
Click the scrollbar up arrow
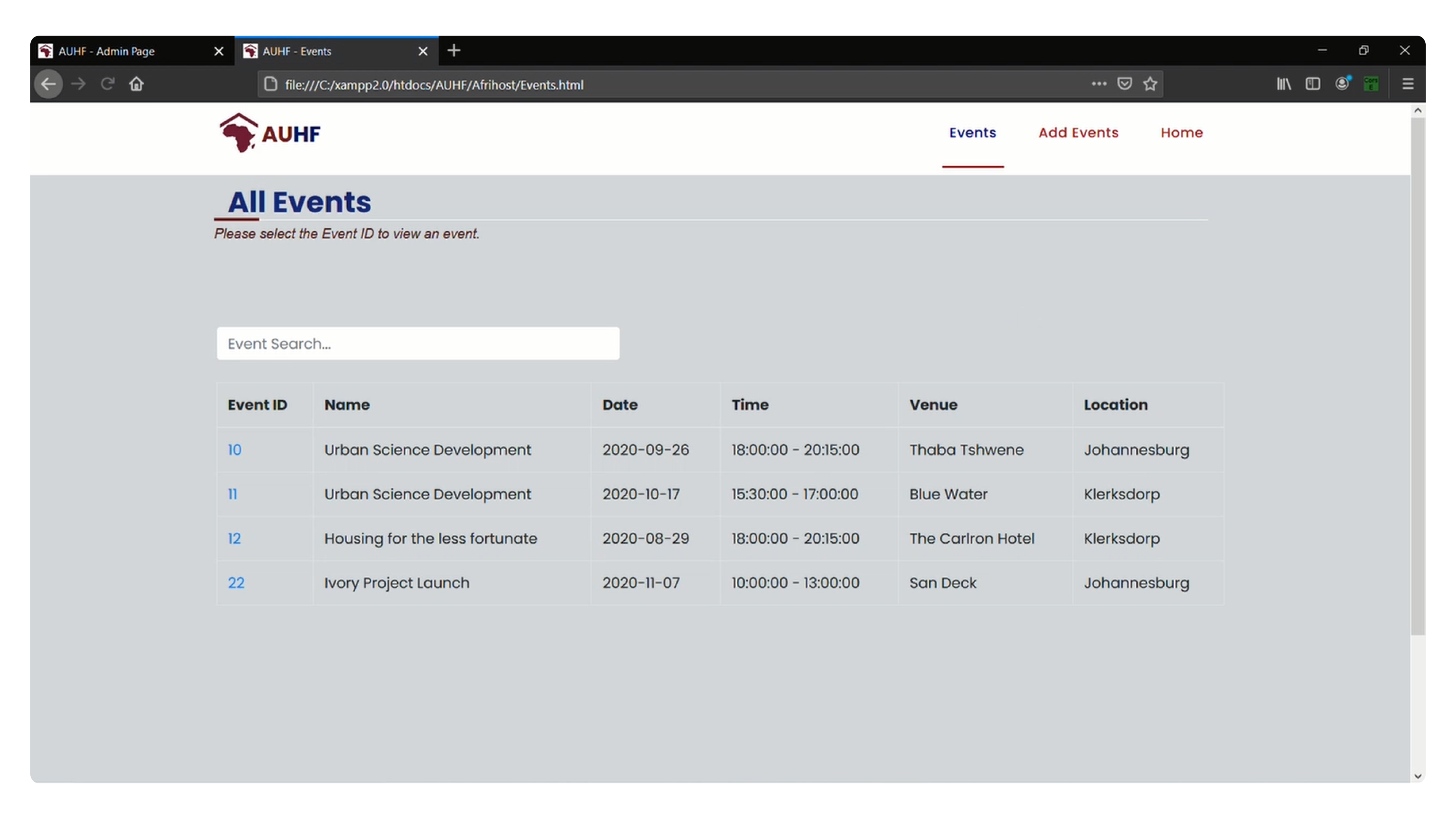pos(1418,110)
